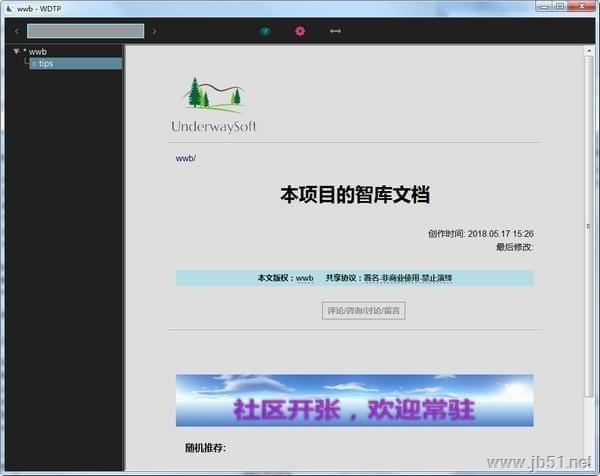Viewport: 600px width, 476px height.
Task: Click the right chevron beside search box
Action: (x=154, y=31)
